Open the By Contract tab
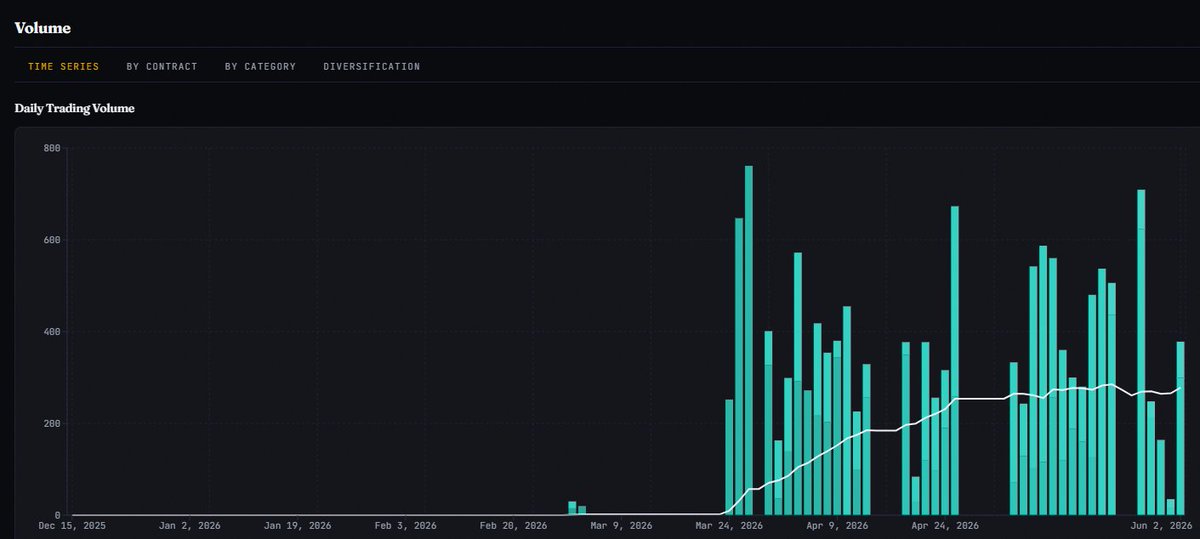 point(162,67)
